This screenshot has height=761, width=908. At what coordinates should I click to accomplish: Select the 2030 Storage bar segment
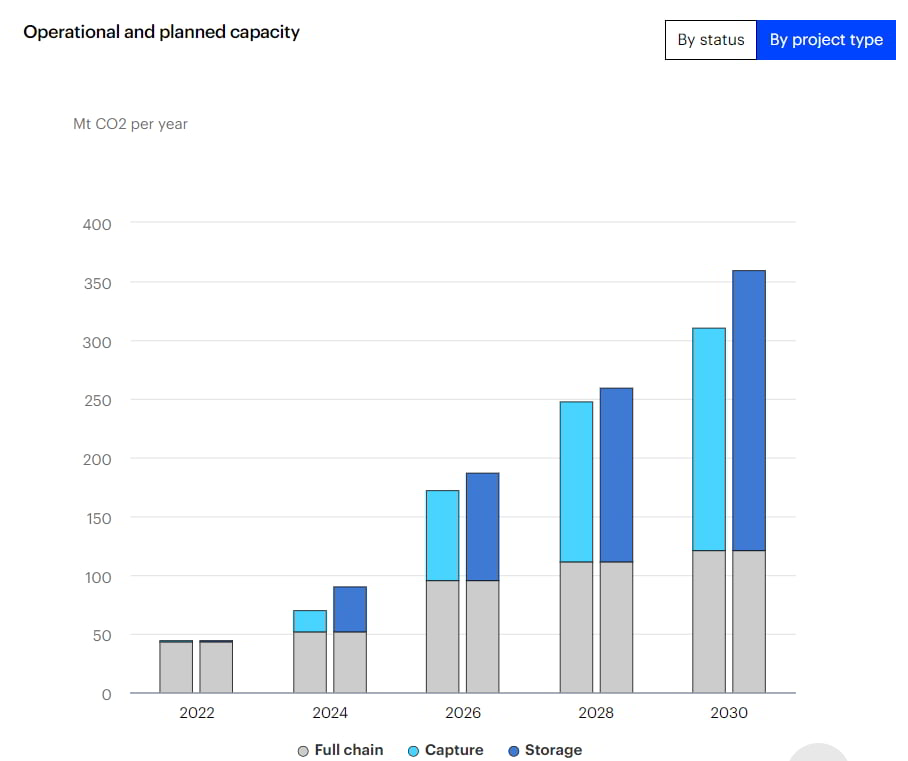point(749,411)
